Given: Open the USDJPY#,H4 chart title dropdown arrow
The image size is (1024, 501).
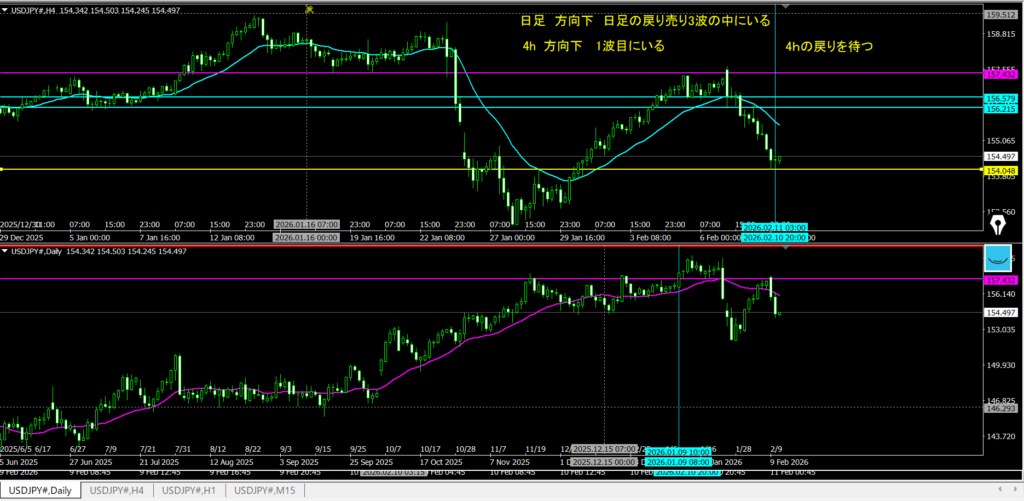Looking at the screenshot, I should pos(5,9).
